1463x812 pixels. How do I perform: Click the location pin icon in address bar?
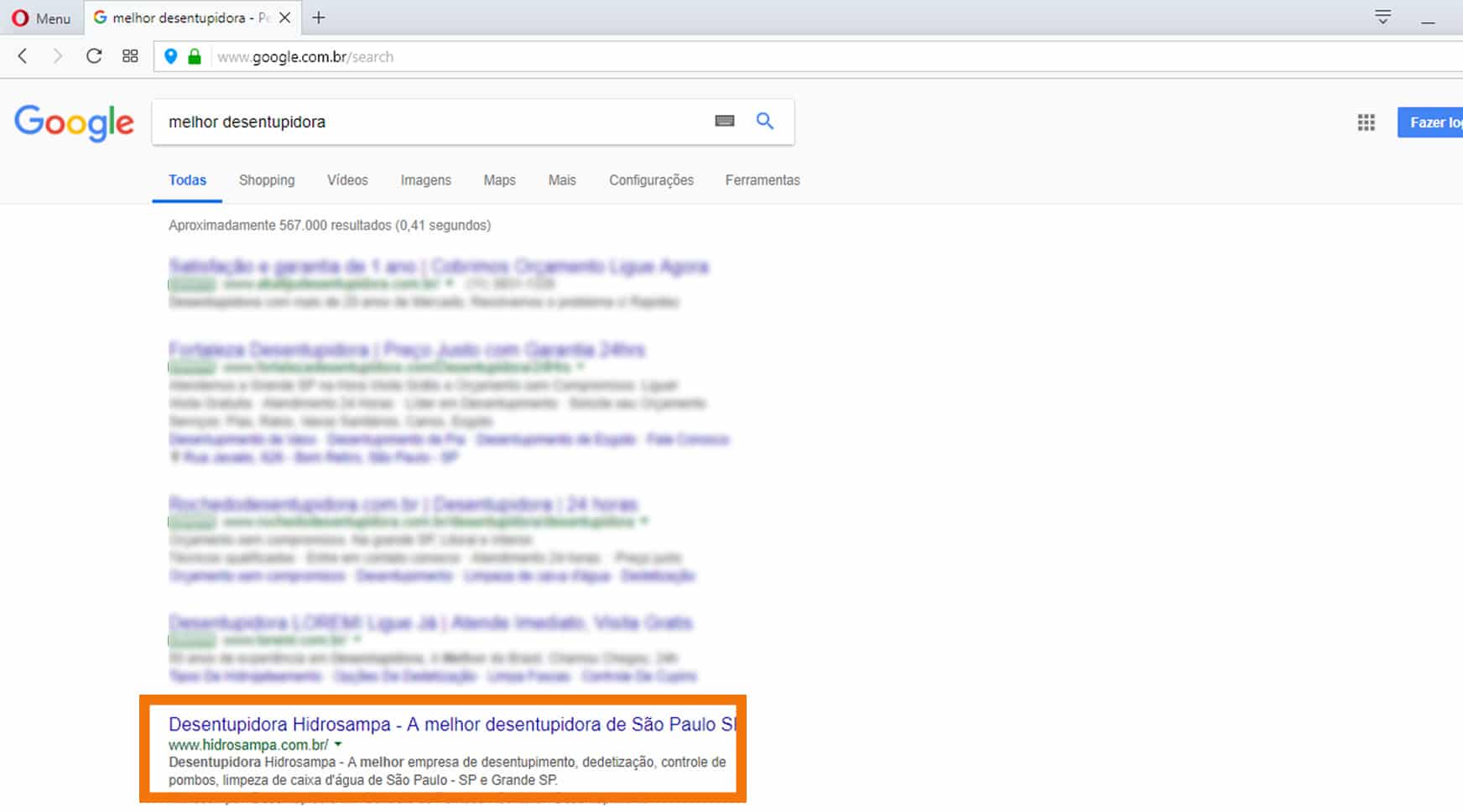point(171,56)
